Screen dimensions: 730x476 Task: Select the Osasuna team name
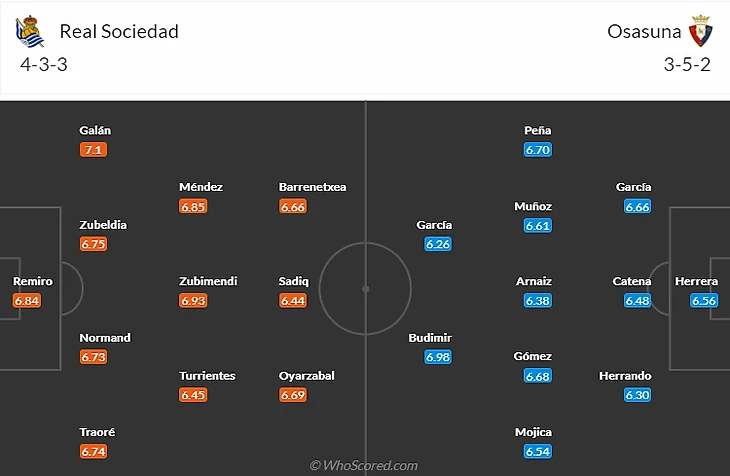[x=643, y=31]
